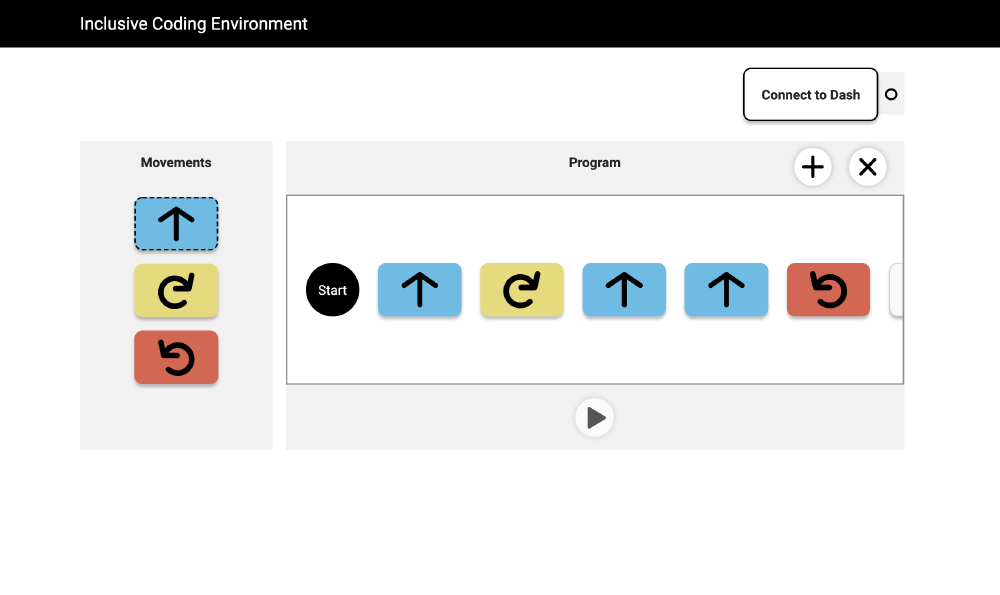Screen dimensions: 1000x595
Task: Click the first forward block in the program
Action: 419,289
